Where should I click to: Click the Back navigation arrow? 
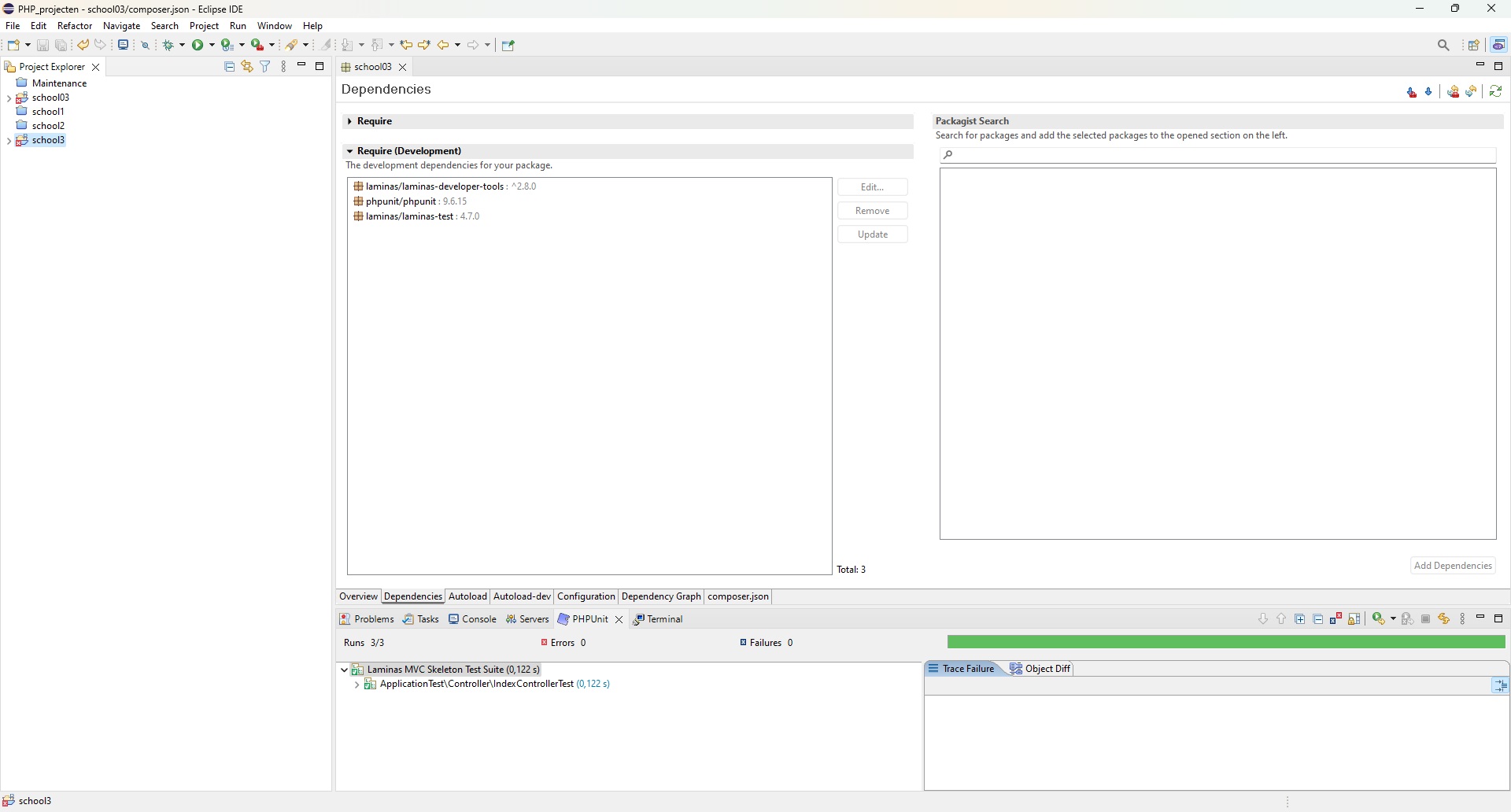click(443, 46)
